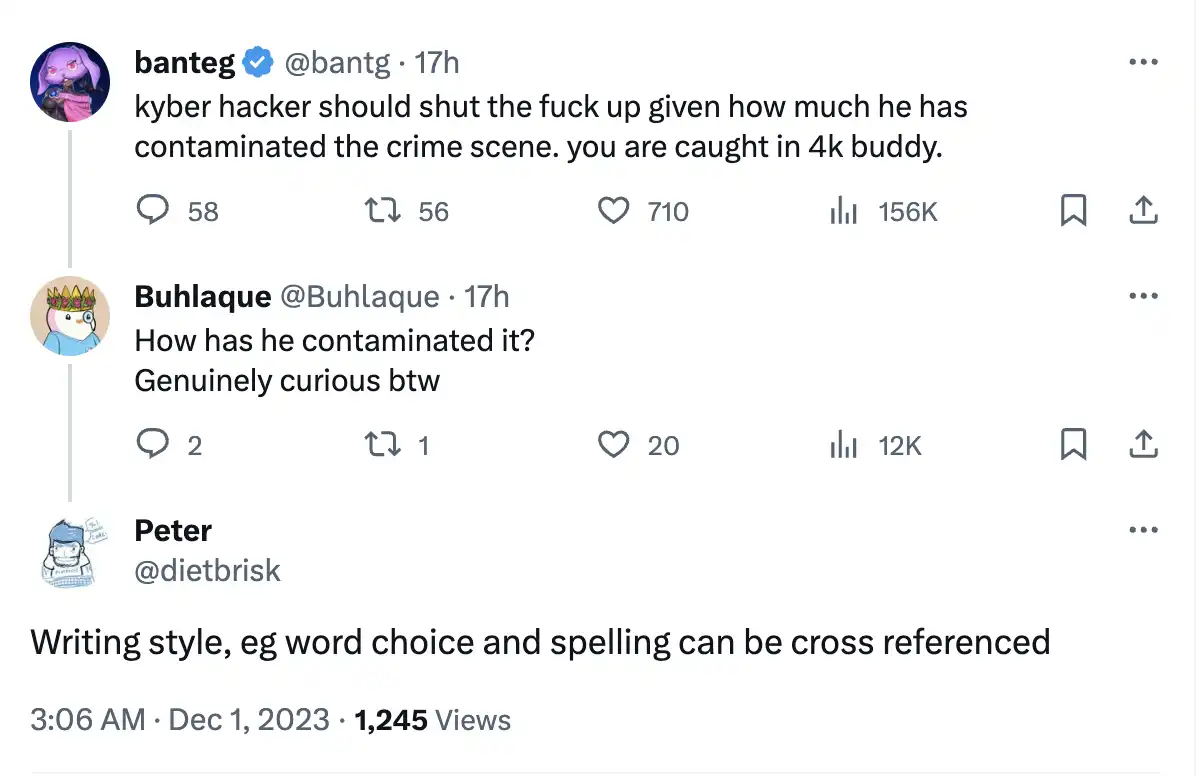Open banteg's profile picture
This screenshot has height=776, width=1198.
pos(69,82)
